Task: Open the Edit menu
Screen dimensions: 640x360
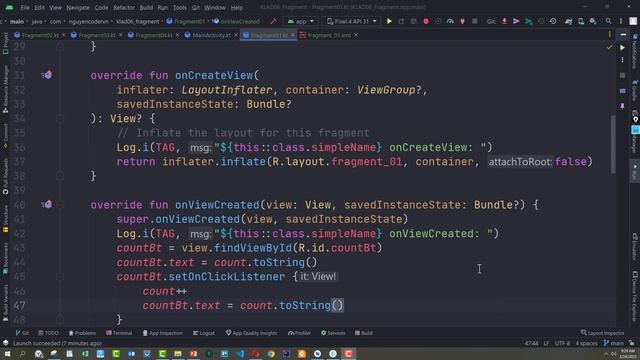Action: point(40,7)
